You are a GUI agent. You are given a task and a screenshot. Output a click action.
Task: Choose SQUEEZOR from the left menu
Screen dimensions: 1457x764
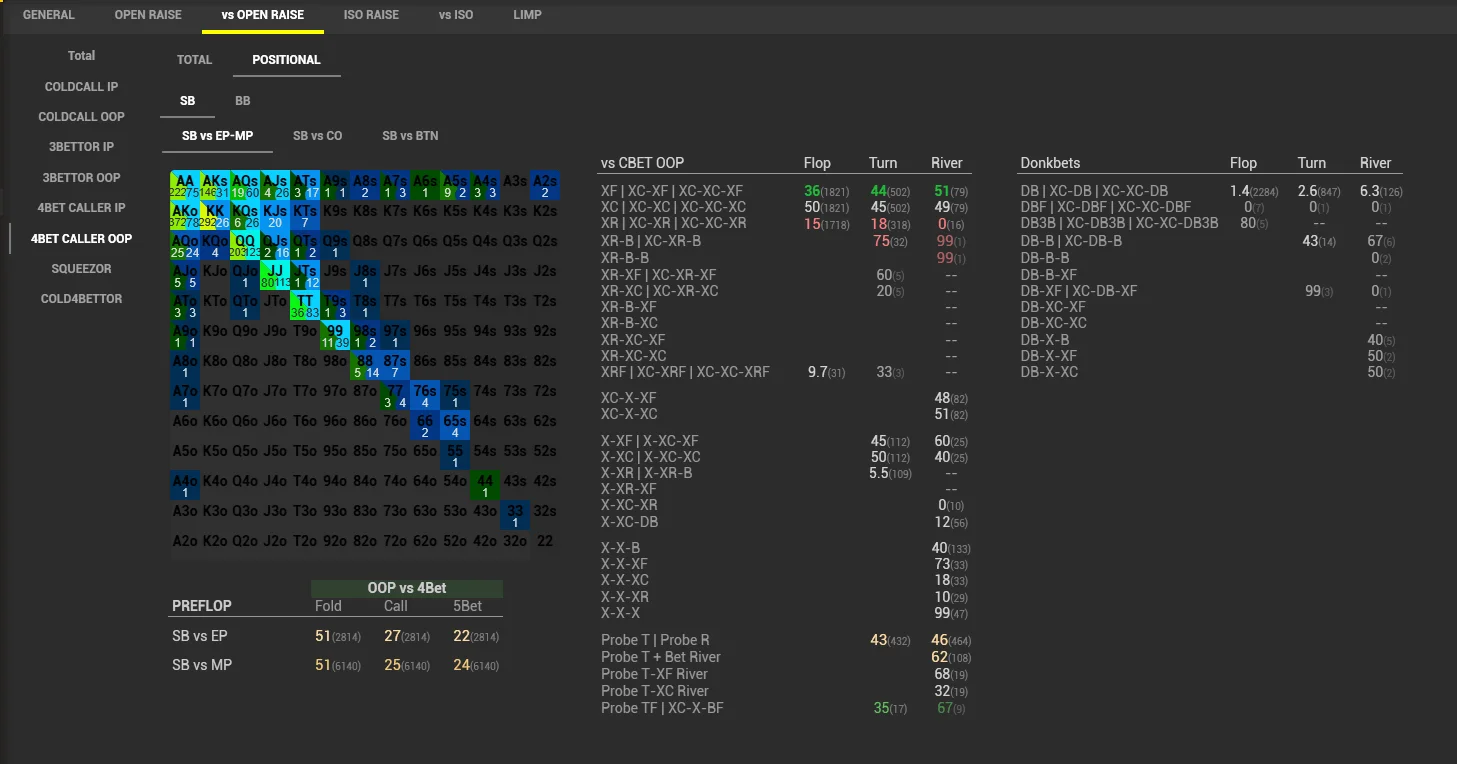[x=81, y=269]
